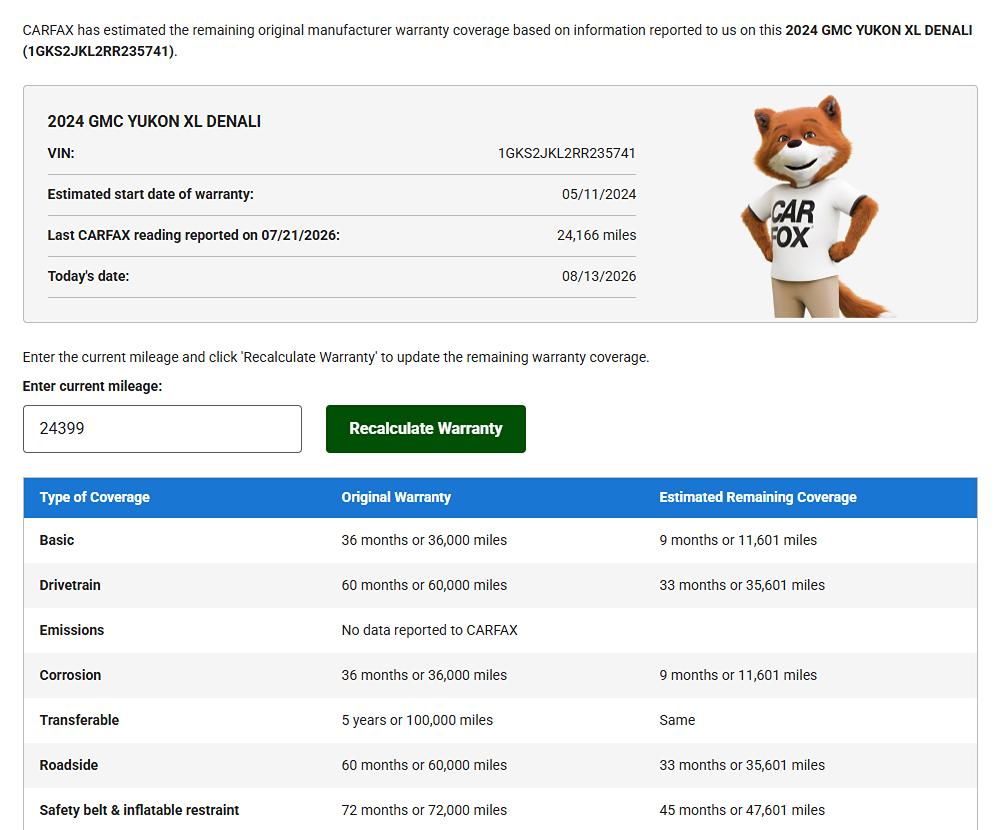Click Basic row '9 months or 11,601 miles'

click(x=738, y=540)
